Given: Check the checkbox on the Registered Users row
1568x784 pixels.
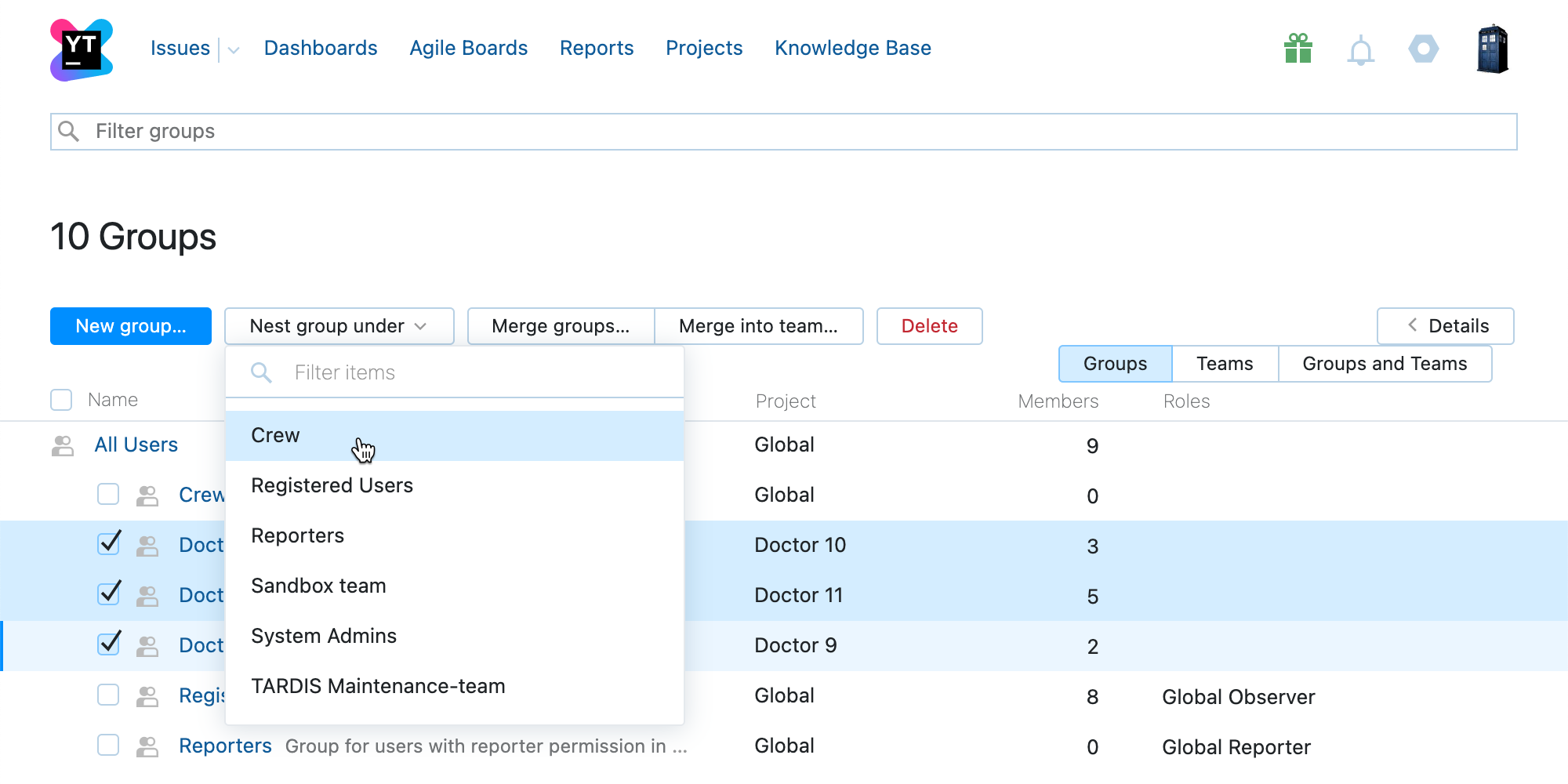Looking at the screenshot, I should (x=108, y=695).
